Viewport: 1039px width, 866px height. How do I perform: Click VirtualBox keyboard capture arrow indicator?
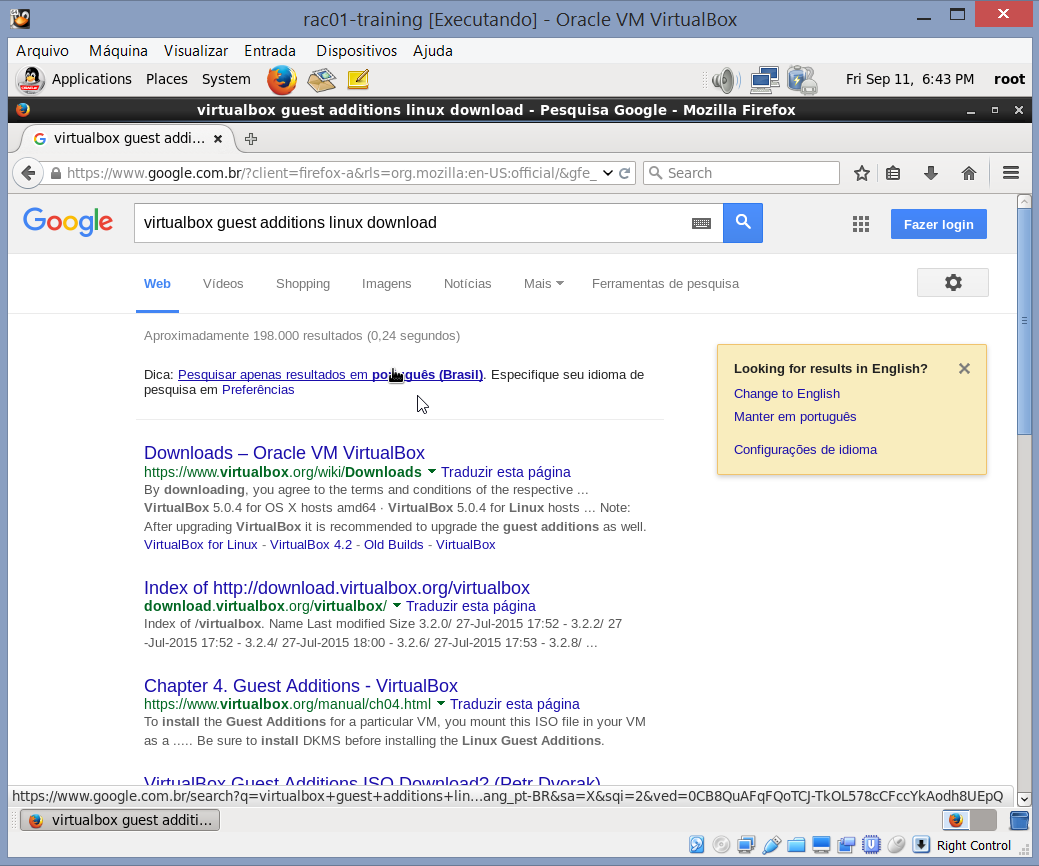[x=921, y=845]
